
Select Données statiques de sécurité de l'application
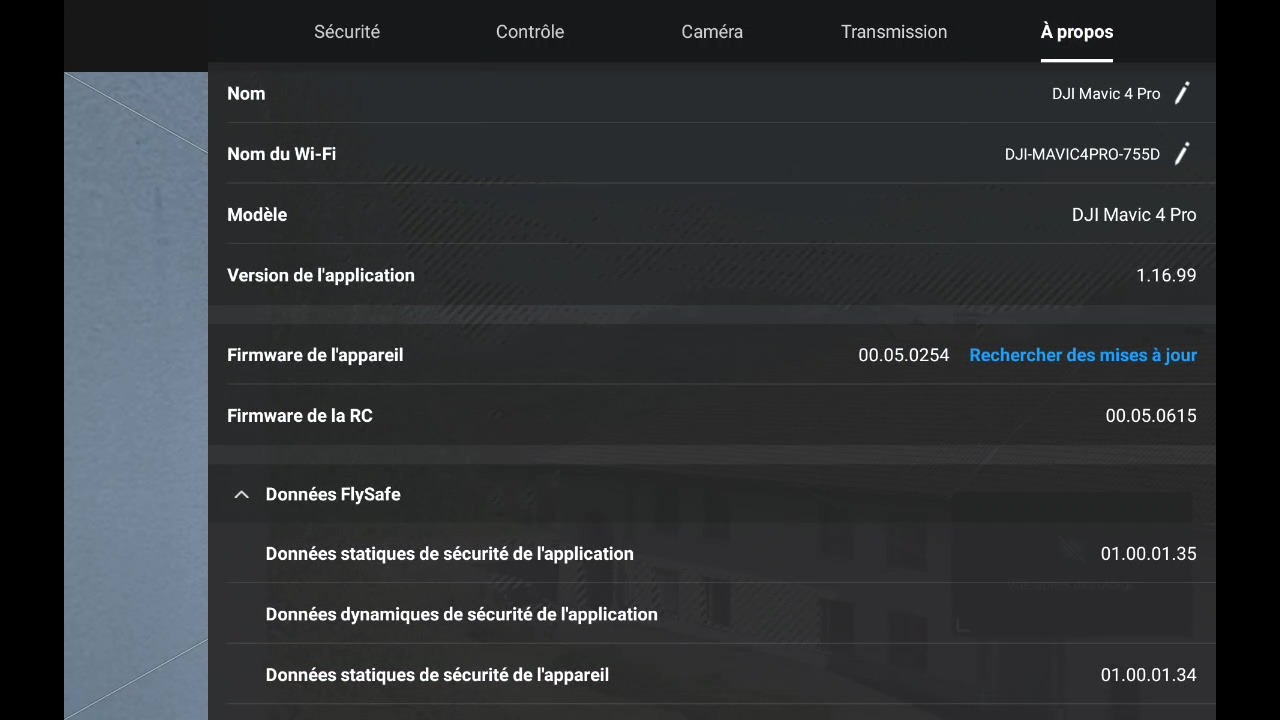coord(450,554)
